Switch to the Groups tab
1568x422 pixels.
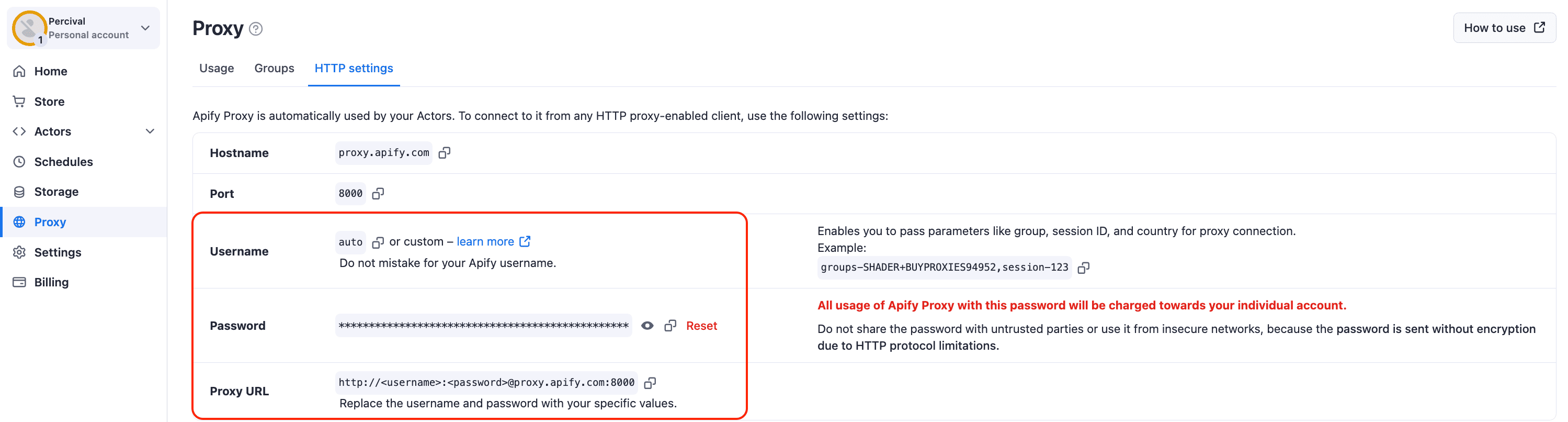click(274, 68)
